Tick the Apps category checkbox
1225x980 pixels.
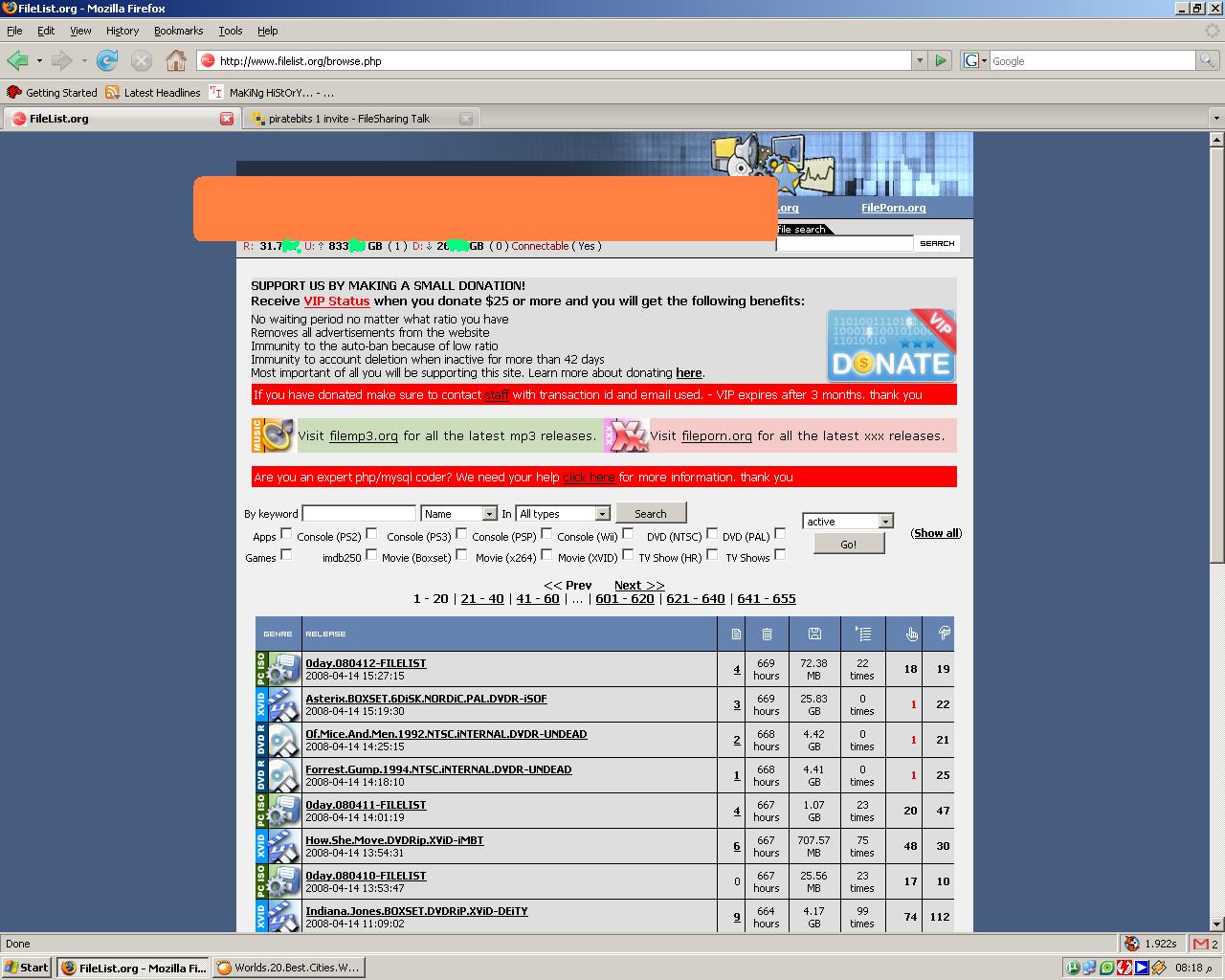pos(286,534)
